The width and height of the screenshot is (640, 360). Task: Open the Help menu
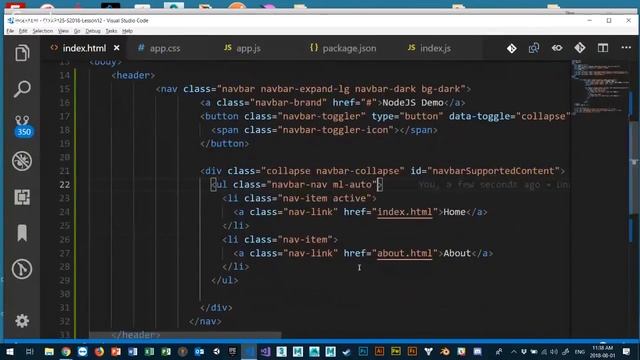127,31
